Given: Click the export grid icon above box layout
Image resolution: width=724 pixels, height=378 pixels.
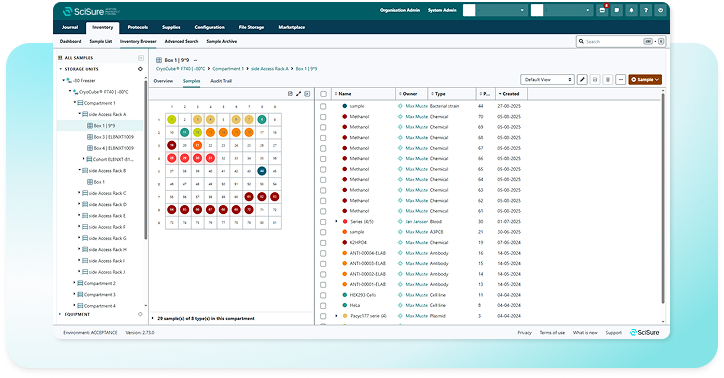Looking at the screenshot, I should (290, 94).
